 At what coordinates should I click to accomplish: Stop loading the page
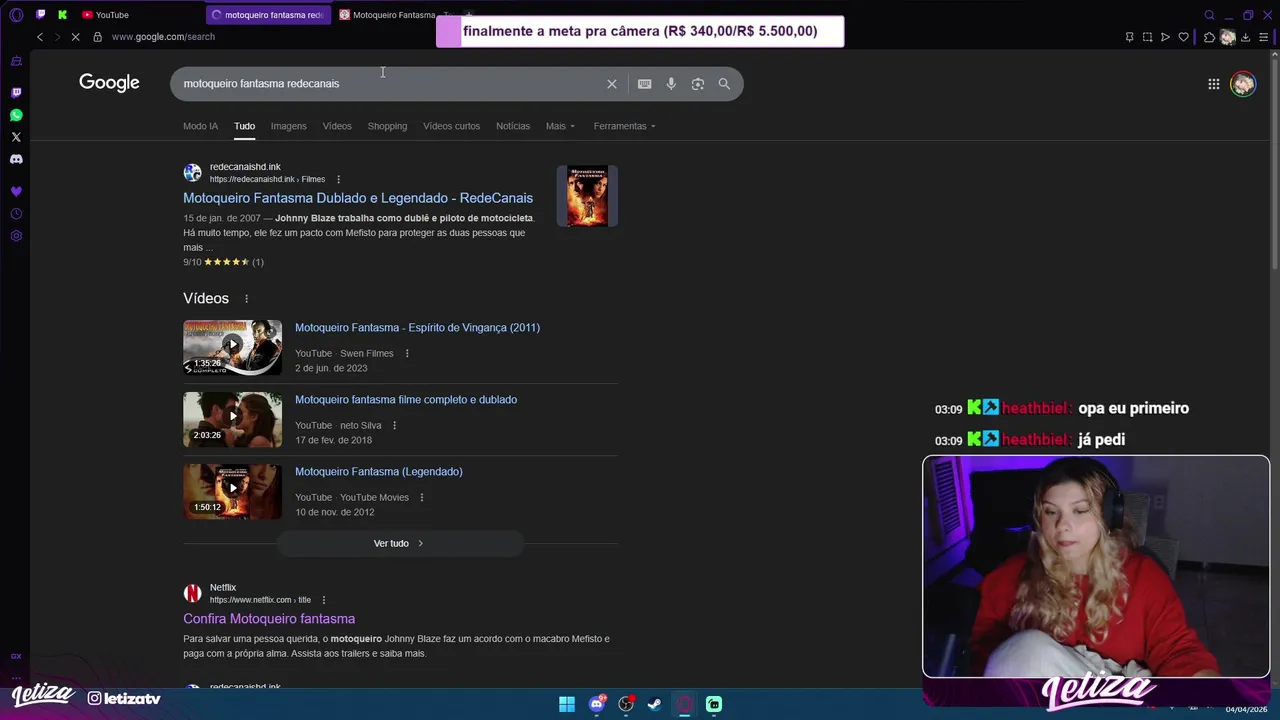pyautogui.click(x=75, y=37)
